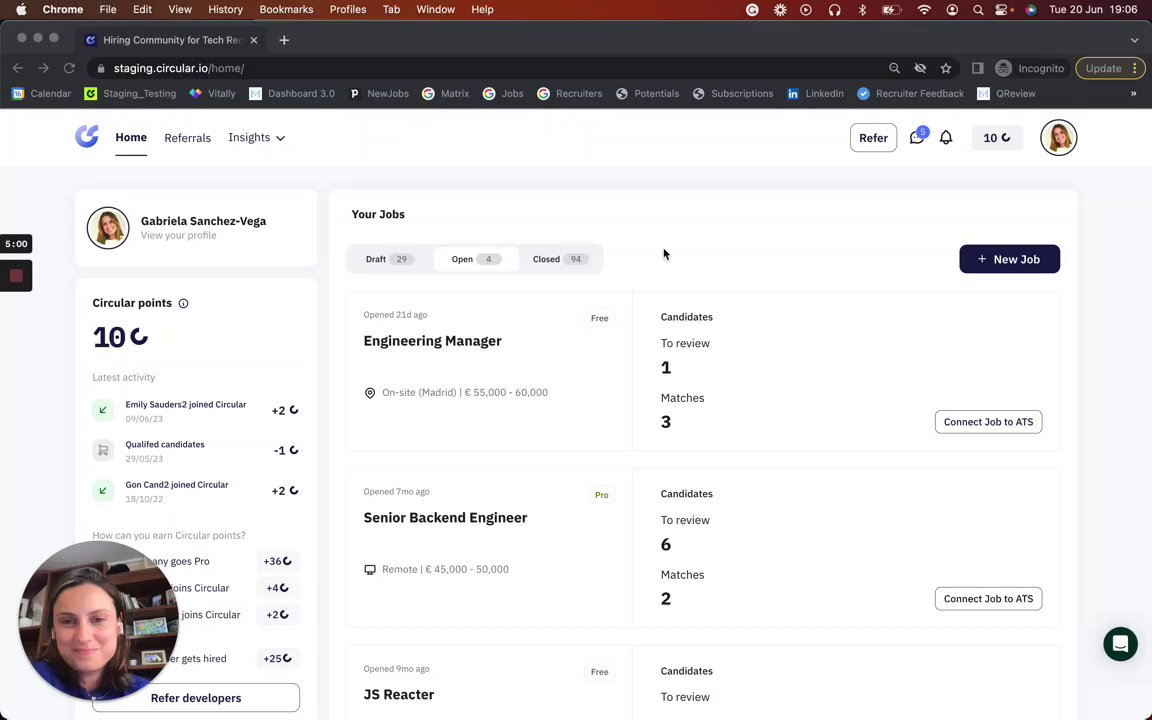1152x720 pixels.
Task: Click Qualifed candidates activity entry
Action: click(x=195, y=450)
